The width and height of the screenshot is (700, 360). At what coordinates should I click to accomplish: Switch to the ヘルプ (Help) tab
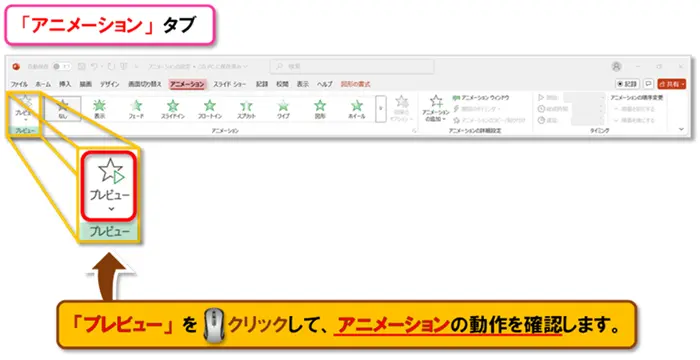point(325,84)
